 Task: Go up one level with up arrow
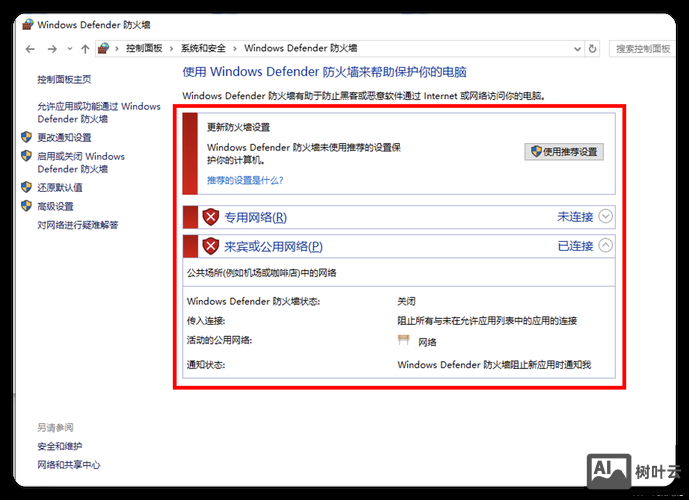(85, 49)
